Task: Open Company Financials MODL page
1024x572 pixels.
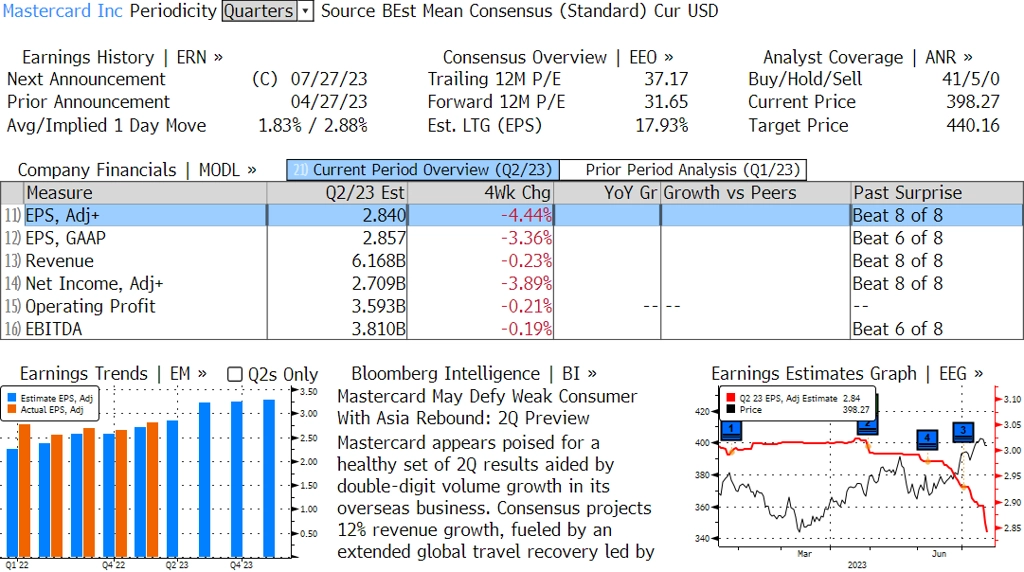Action: click(x=137, y=170)
